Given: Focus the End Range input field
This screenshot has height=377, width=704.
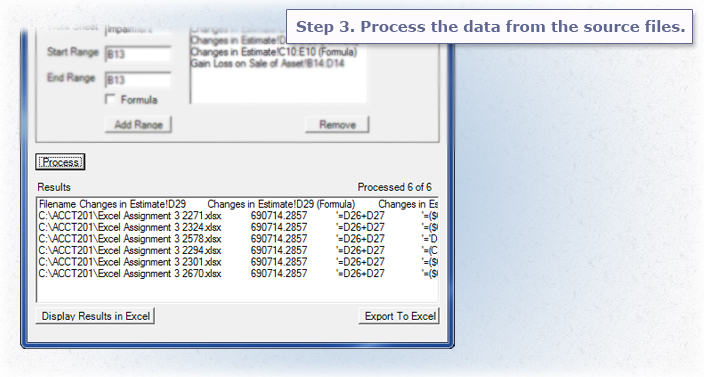Looking at the screenshot, I should 138,80.
